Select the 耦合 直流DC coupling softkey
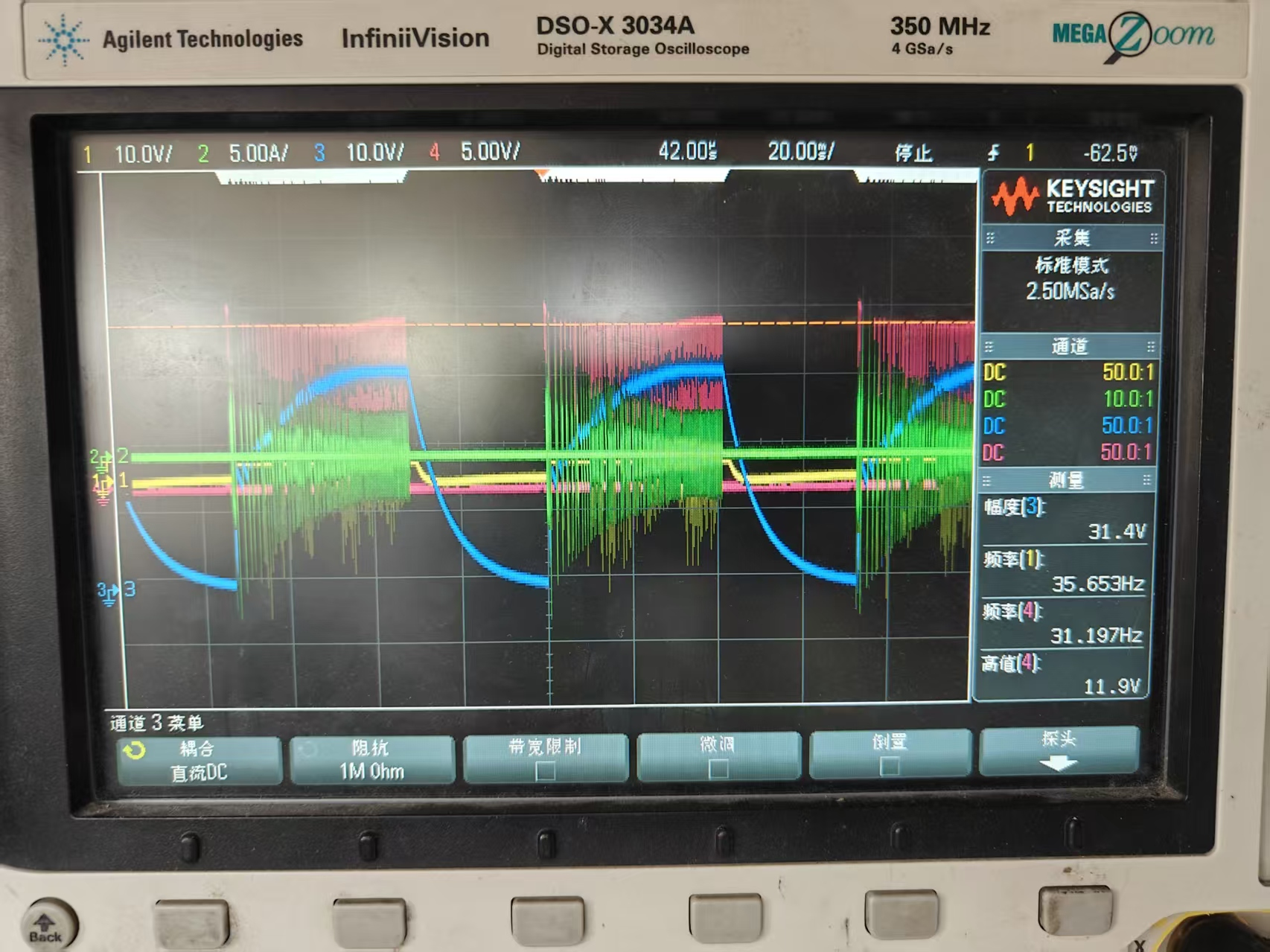1270x952 pixels. 199,761
